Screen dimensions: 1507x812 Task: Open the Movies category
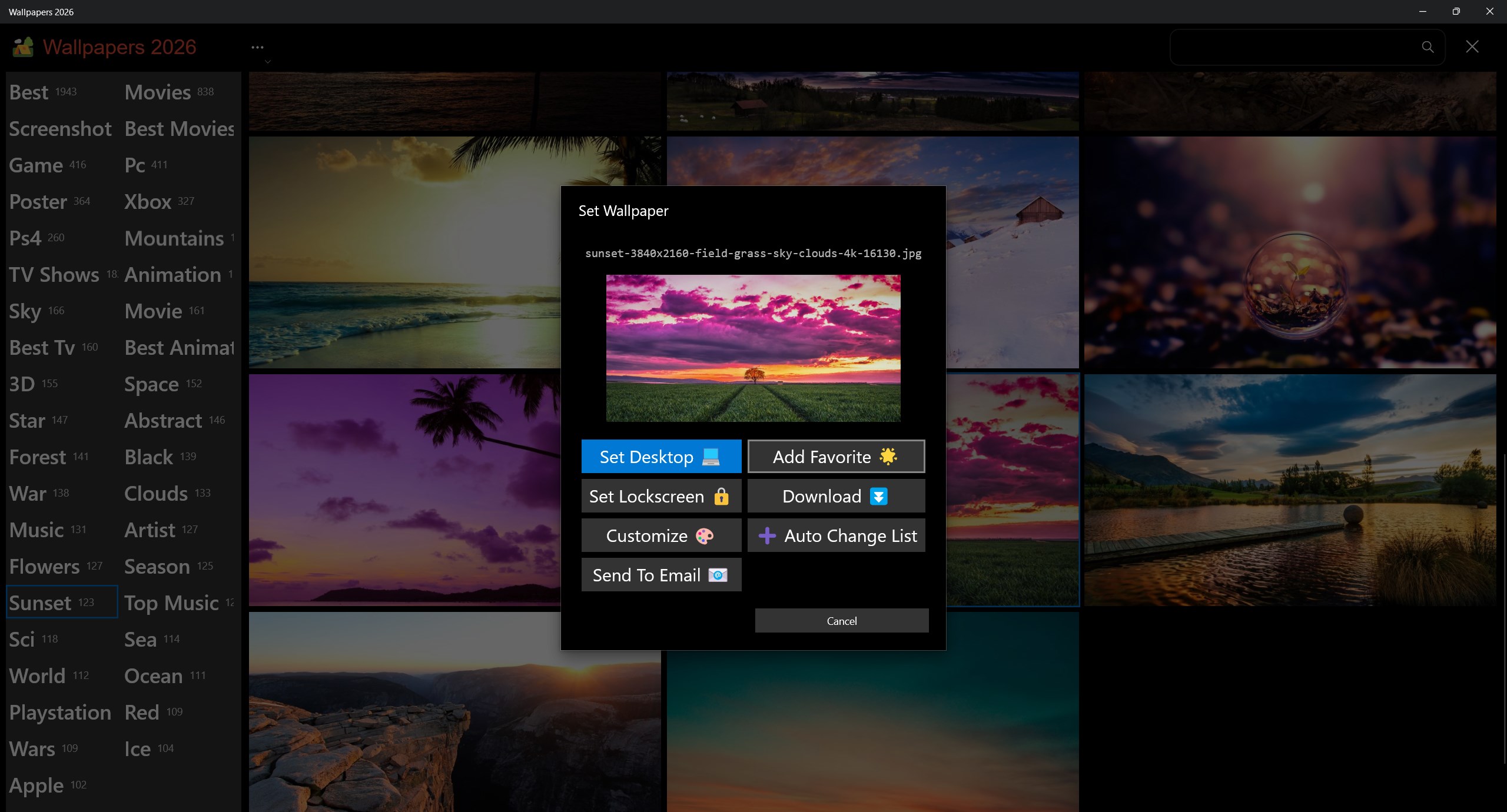(x=170, y=92)
